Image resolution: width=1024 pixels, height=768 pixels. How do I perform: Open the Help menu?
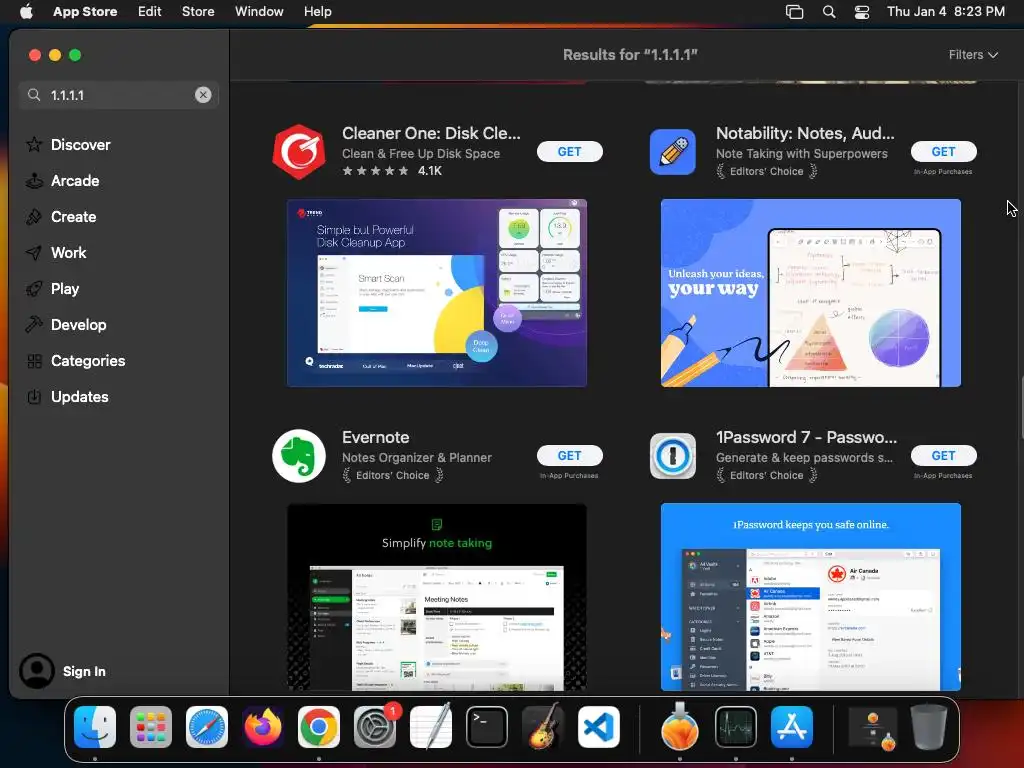click(317, 11)
